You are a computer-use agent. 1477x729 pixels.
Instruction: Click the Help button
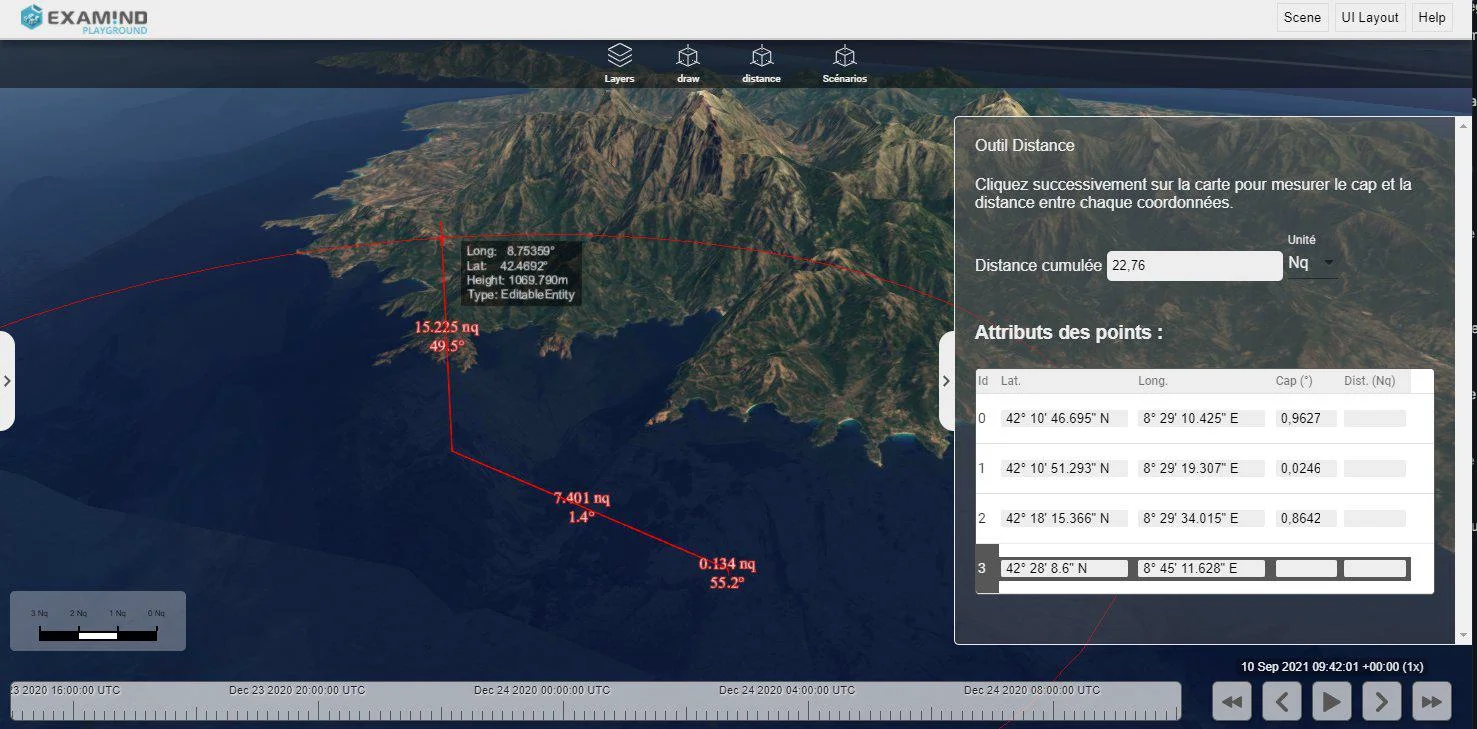(1432, 17)
